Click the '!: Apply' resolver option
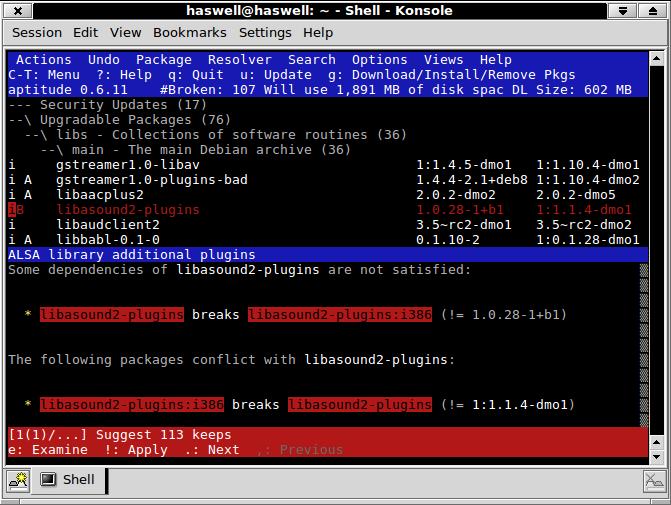671x505 pixels. [136, 450]
